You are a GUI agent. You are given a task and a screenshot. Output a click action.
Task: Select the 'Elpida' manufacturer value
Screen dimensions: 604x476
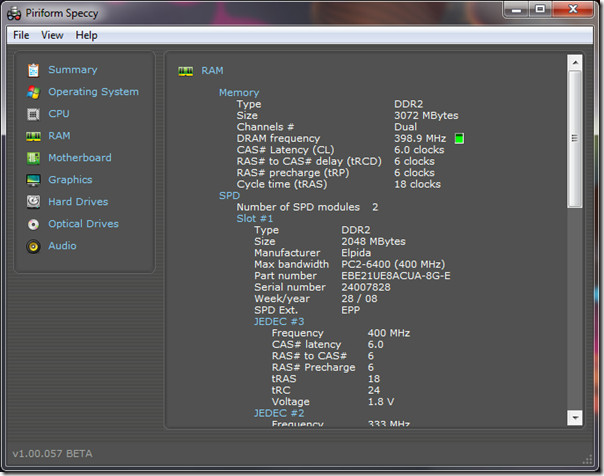pyautogui.click(x=356, y=253)
